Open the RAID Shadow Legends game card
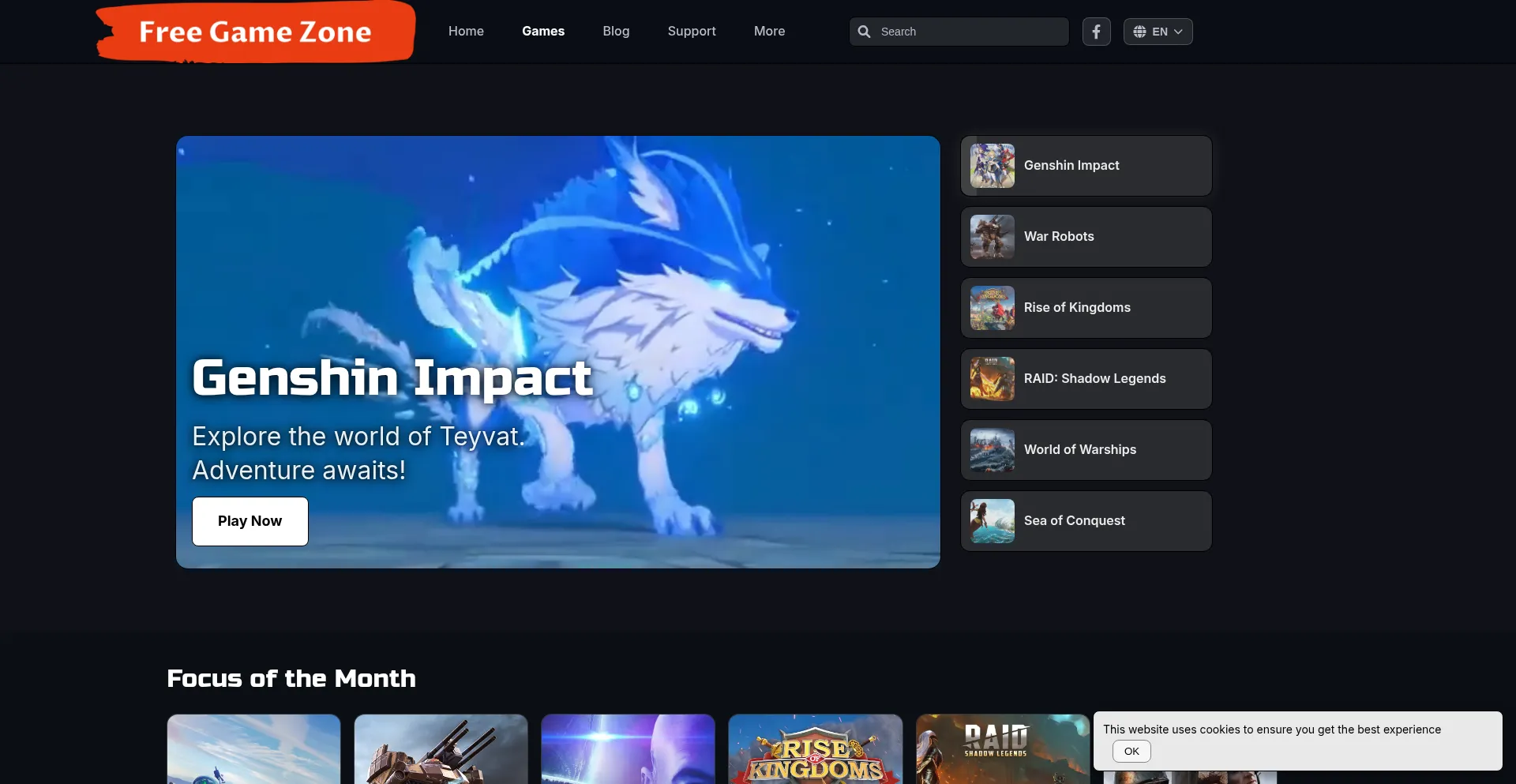1516x784 pixels. click(x=1001, y=750)
